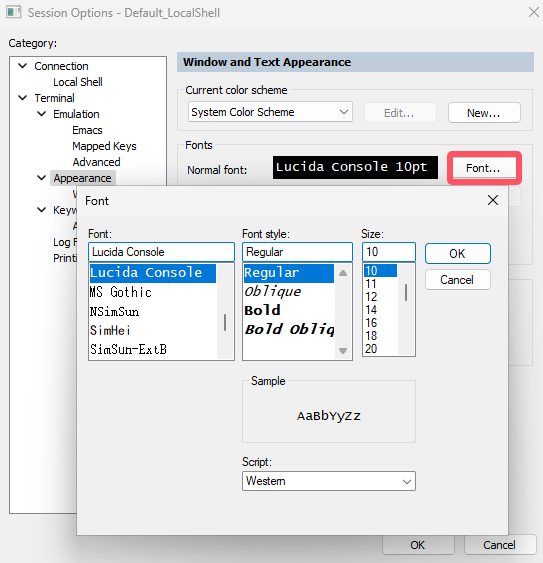Select Emulation category label
This screenshot has width=543, height=563.
tap(76, 114)
